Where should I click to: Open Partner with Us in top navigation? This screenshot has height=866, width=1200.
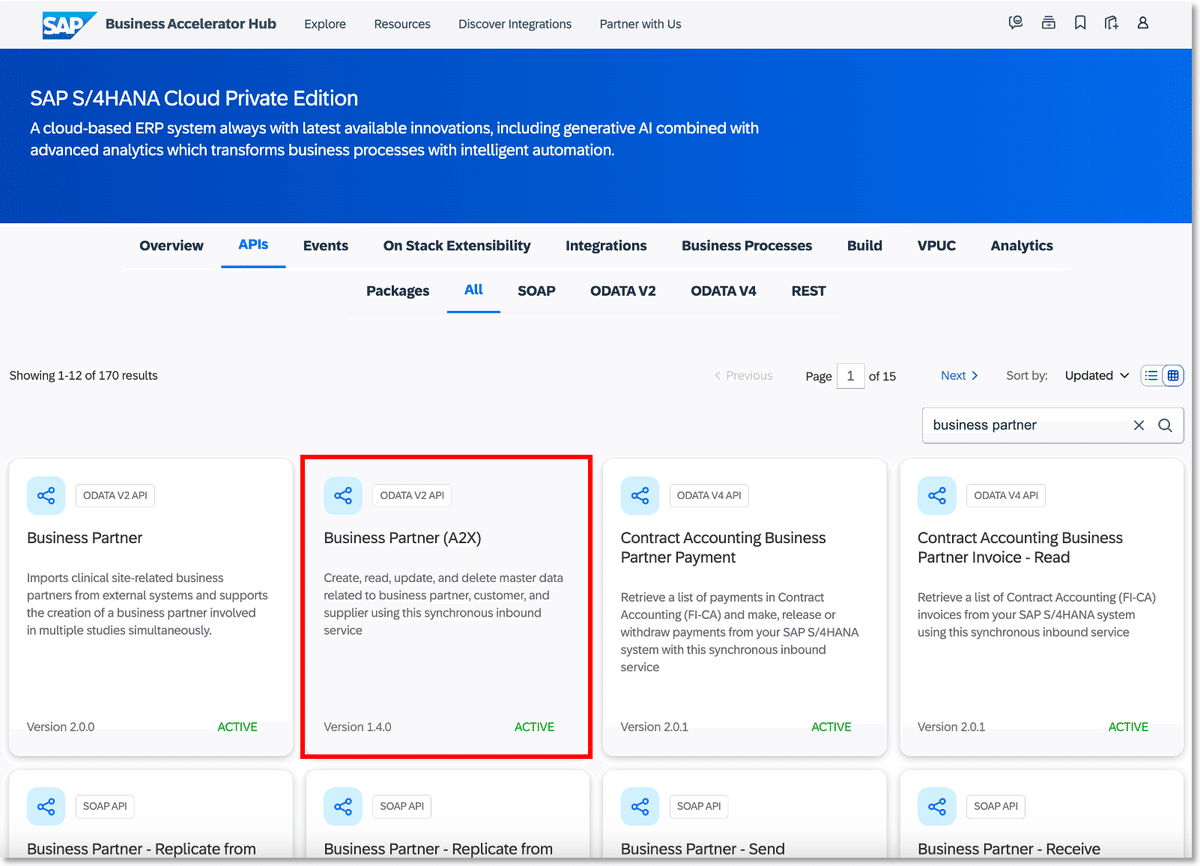(640, 24)
